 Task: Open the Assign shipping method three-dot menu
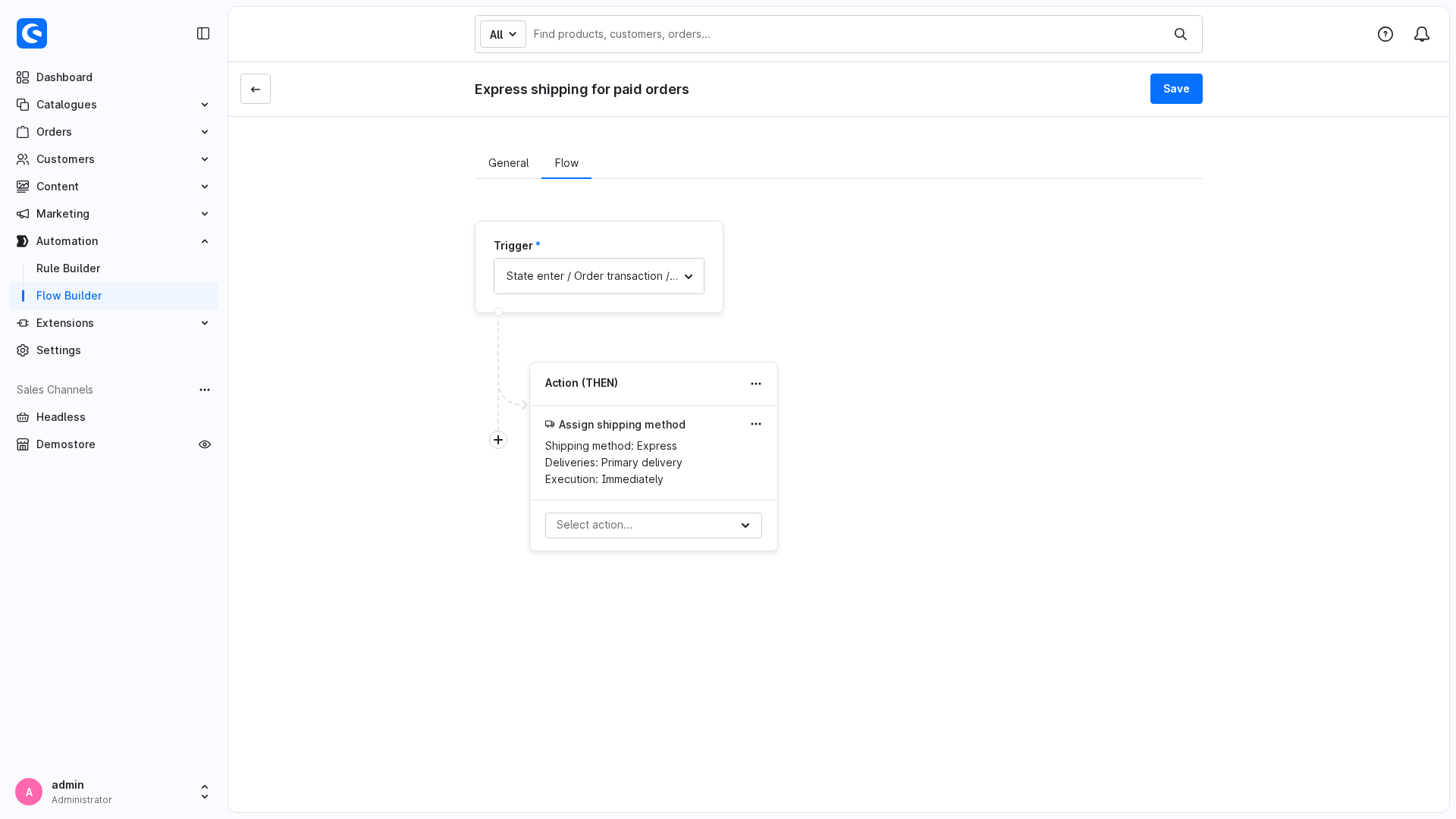coord(756,424)
